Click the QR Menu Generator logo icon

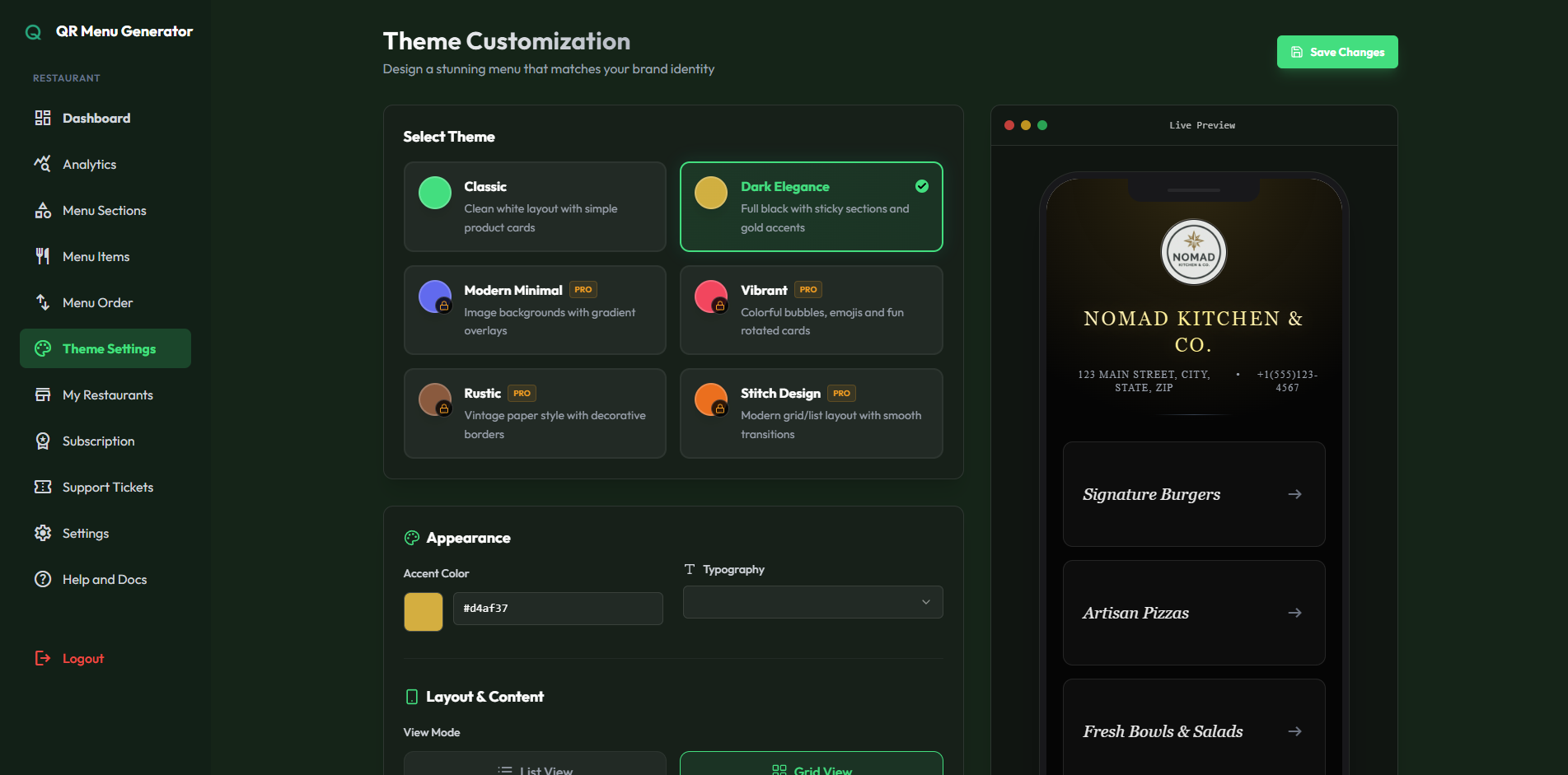tap(32, 31)
